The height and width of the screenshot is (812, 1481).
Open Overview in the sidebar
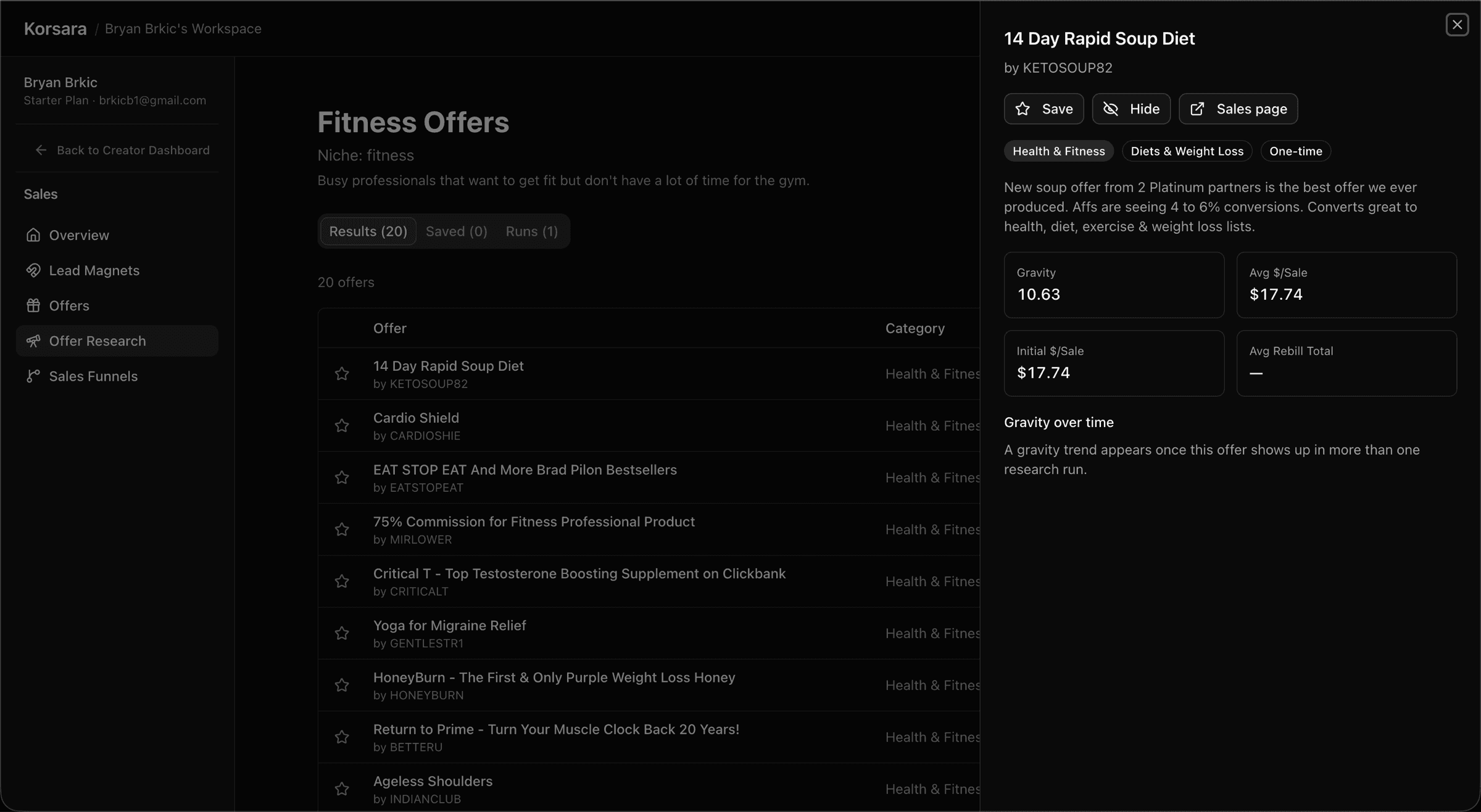tap(117, 235)
